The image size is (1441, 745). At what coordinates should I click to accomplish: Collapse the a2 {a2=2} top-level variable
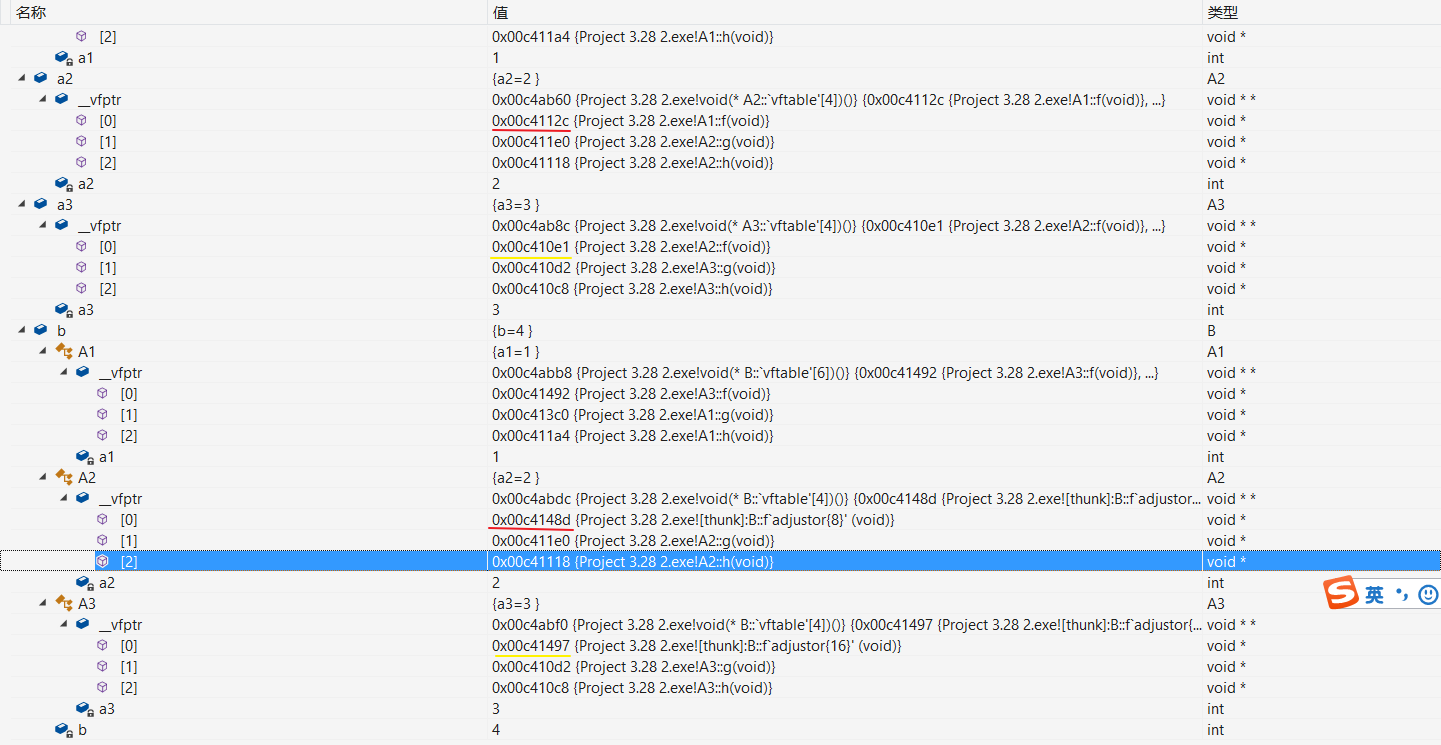(x=22, y=78)
